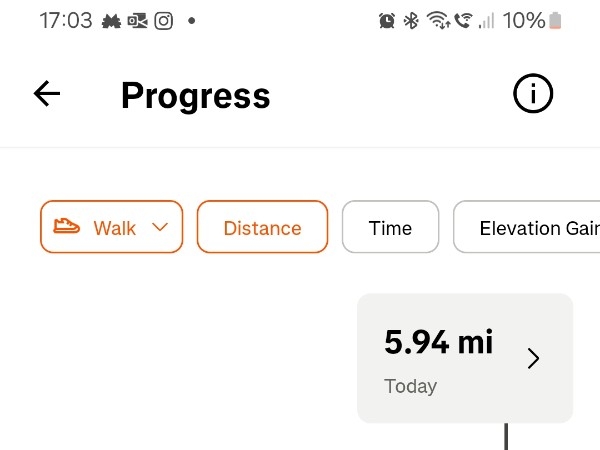This screenshot has width=600, height=450.
Task: Tap the Outlook mail notification icon
Action: coord(137,21)
